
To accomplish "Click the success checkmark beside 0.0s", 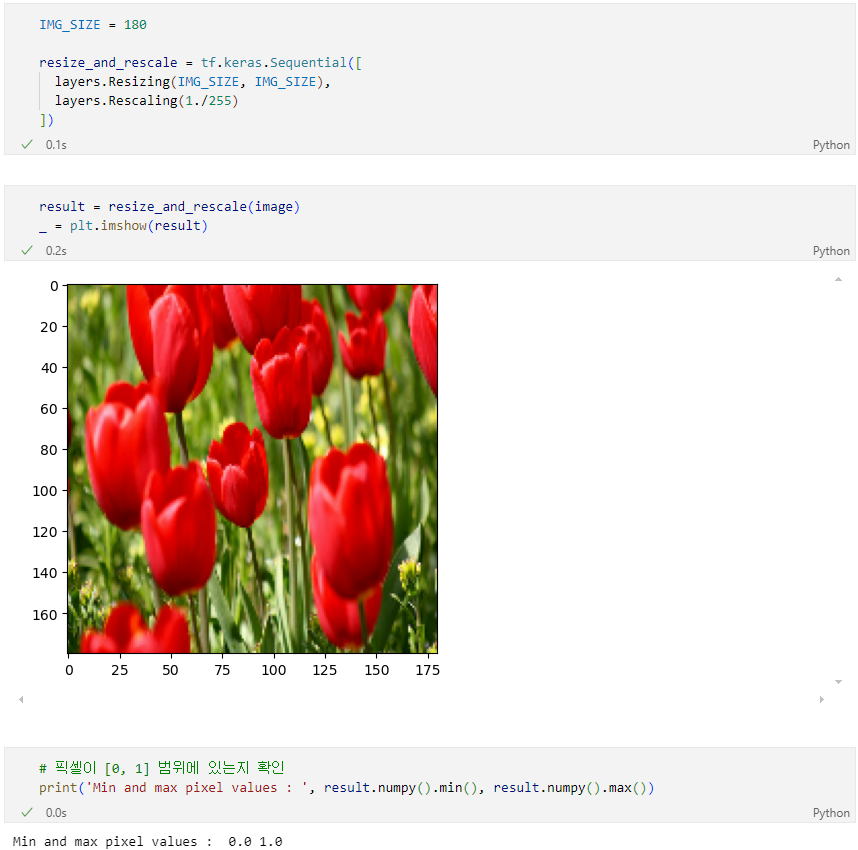I will point(27,812).
